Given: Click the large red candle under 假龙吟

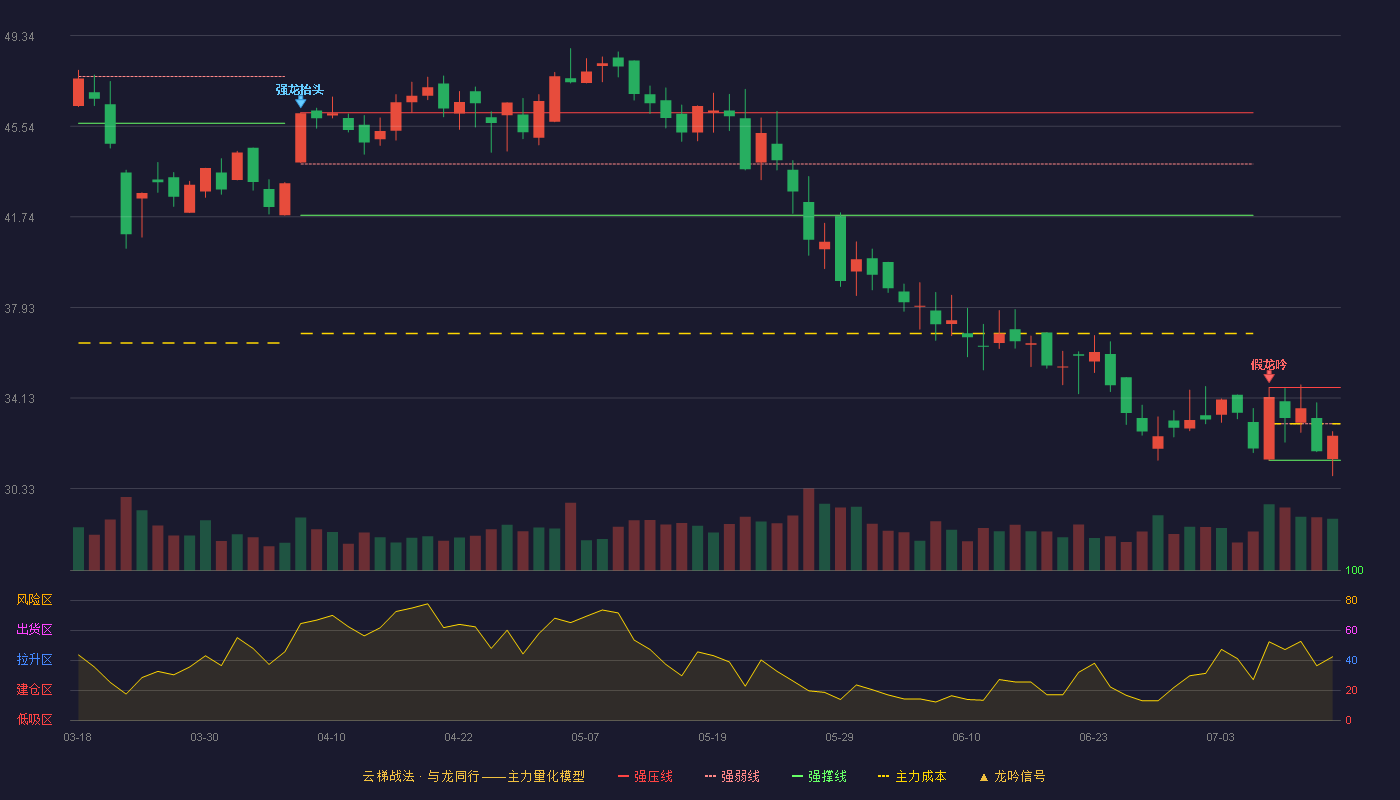Looking at the screenshot, I should pos(1269,428).
